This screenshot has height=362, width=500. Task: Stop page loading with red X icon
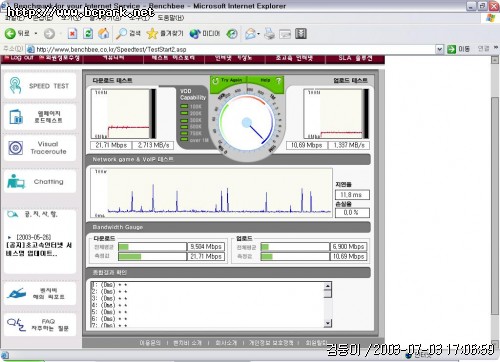[72, 33]
